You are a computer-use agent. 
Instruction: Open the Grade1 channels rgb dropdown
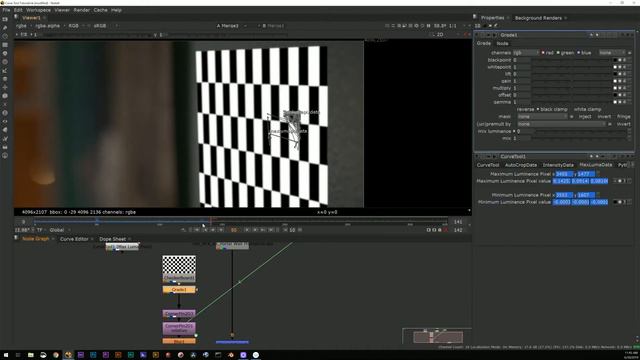[x=526, y=53]
